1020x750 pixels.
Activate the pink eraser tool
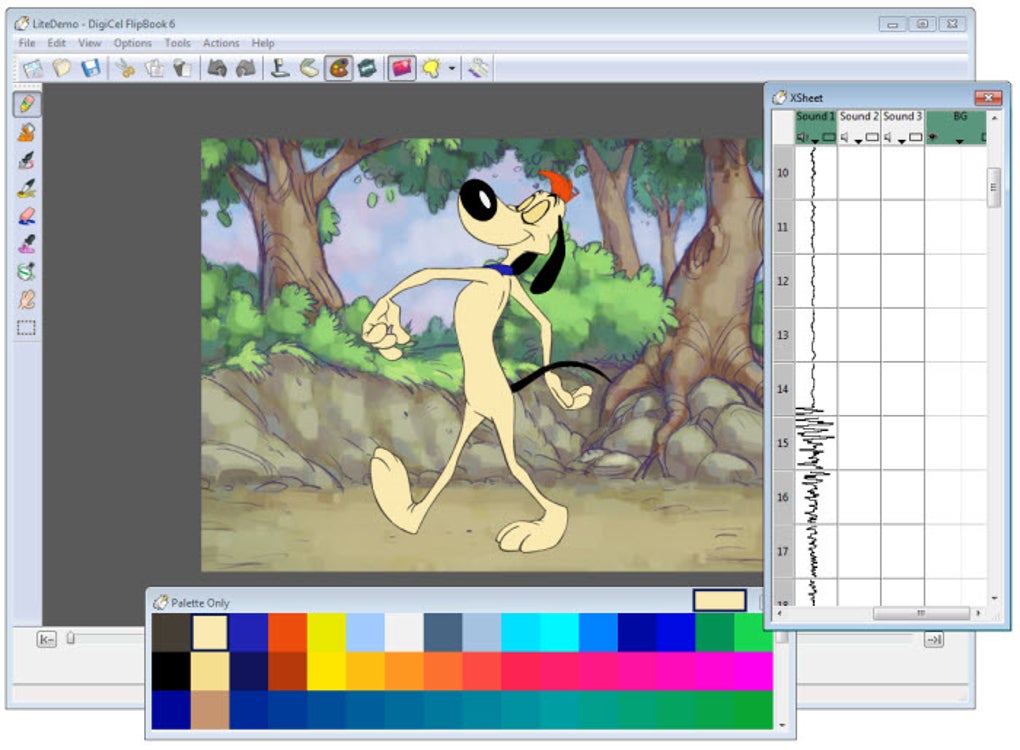pos(27,216)
